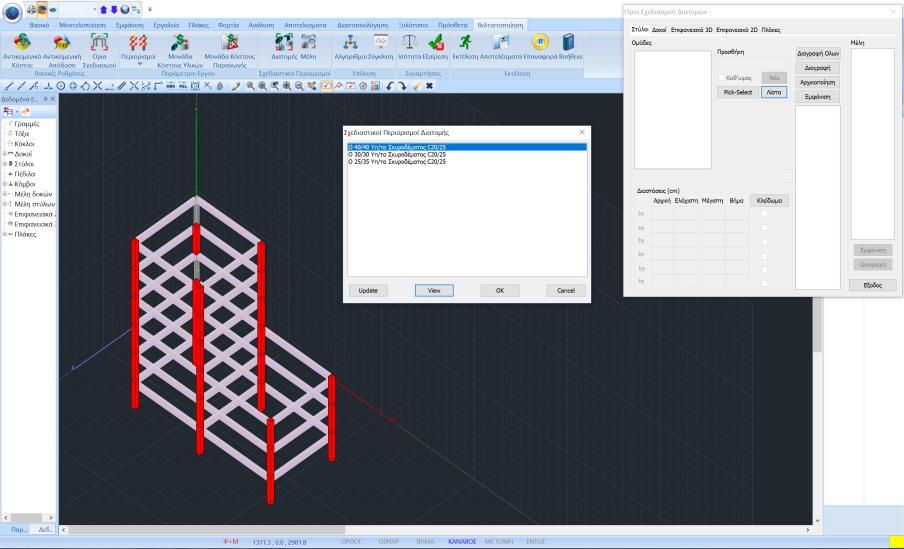The width and height of the screenshot is (904, 549).
Task: Select the Γραμμές item in the tree
Action: pyautogui.click(x=27, y=124)
